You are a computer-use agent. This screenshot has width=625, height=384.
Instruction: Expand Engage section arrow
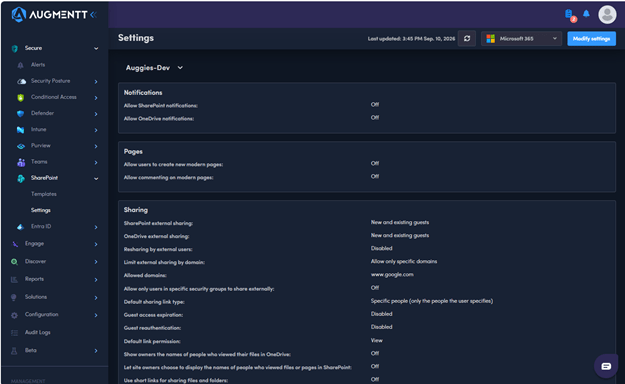[x=96, y=244]
